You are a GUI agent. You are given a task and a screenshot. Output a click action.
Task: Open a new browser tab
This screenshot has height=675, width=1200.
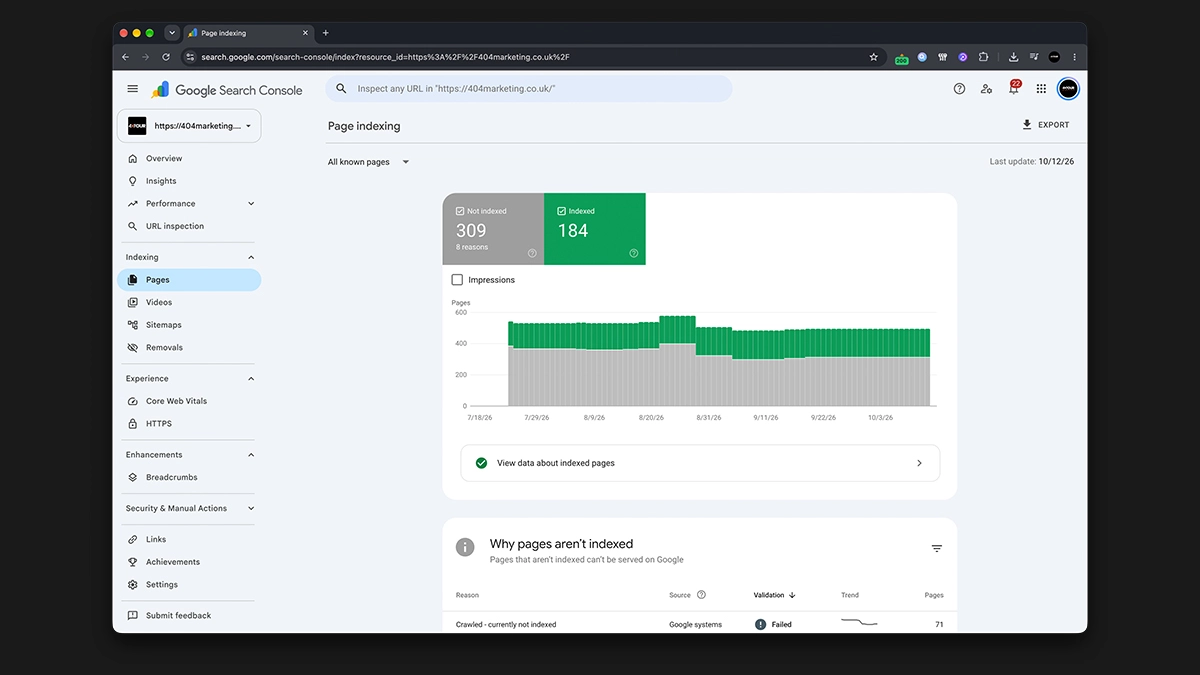point(325,33)
